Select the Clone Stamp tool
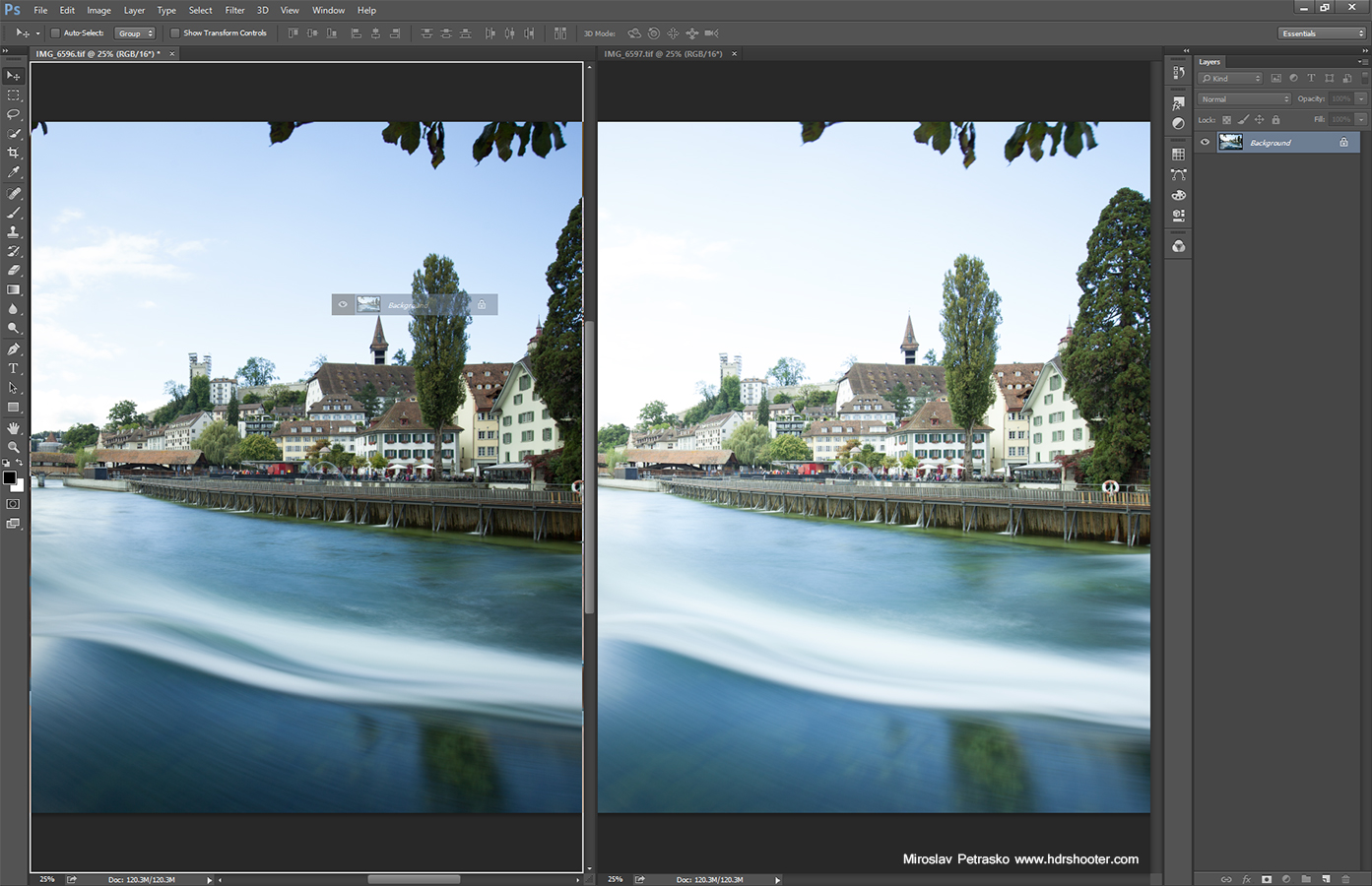 pos(14,231)
